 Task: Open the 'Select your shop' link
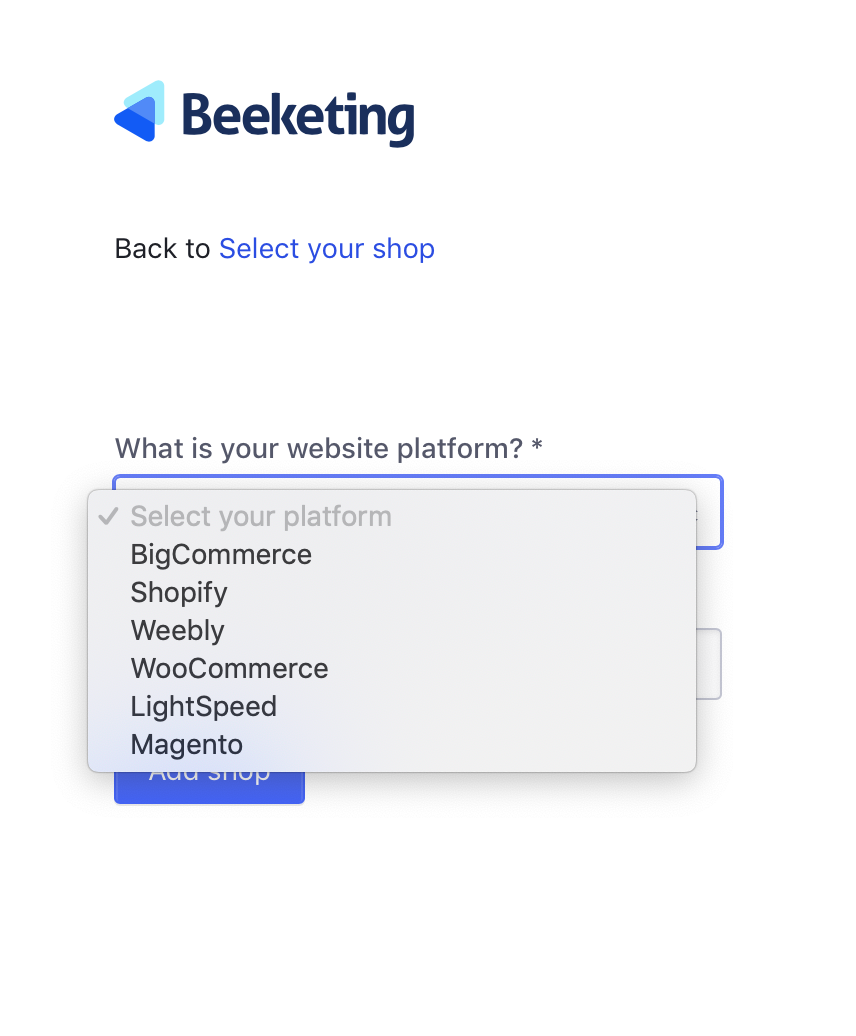coord(327,248)
